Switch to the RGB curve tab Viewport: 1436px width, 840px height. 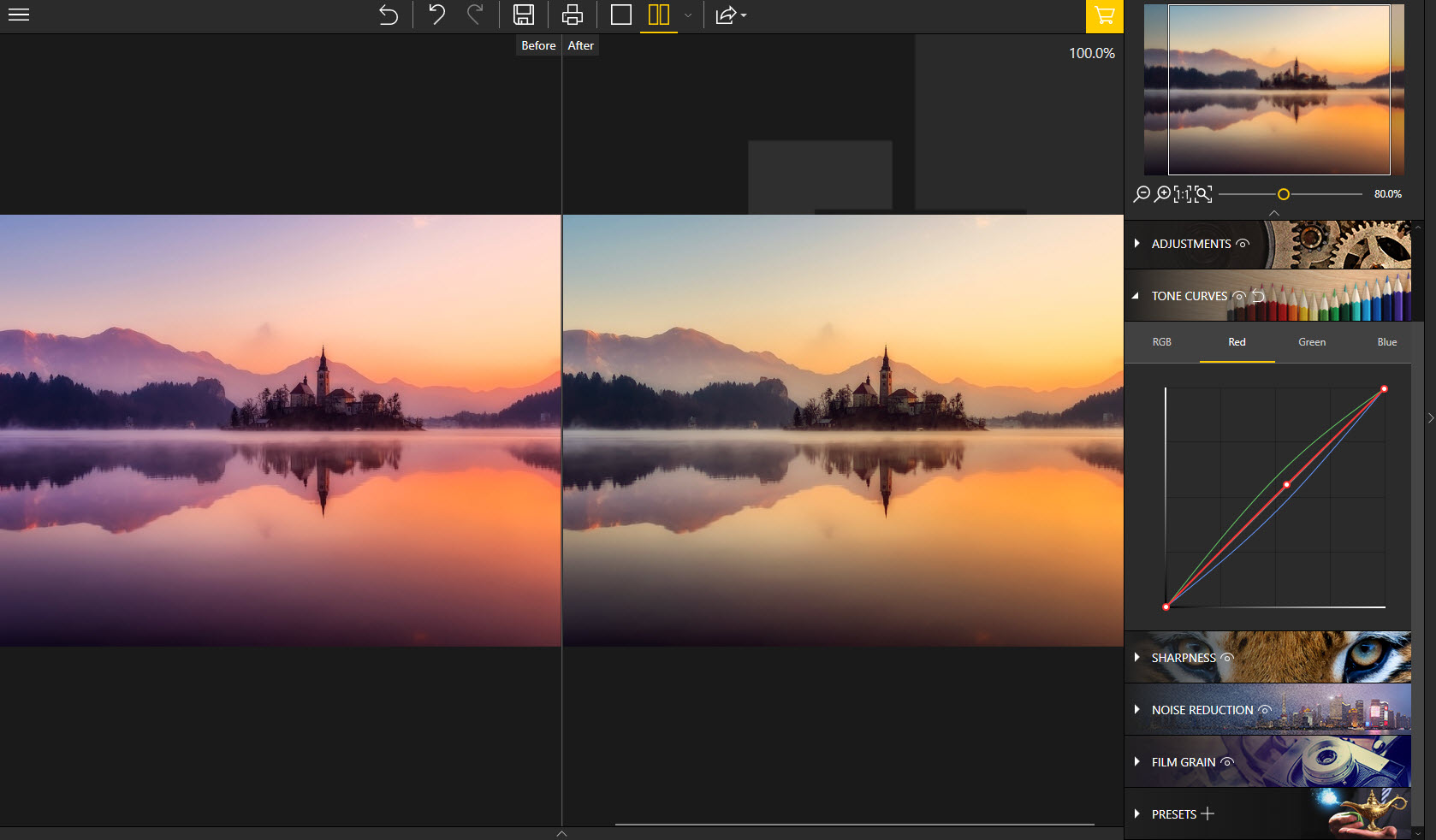(x=1161, y=342)
